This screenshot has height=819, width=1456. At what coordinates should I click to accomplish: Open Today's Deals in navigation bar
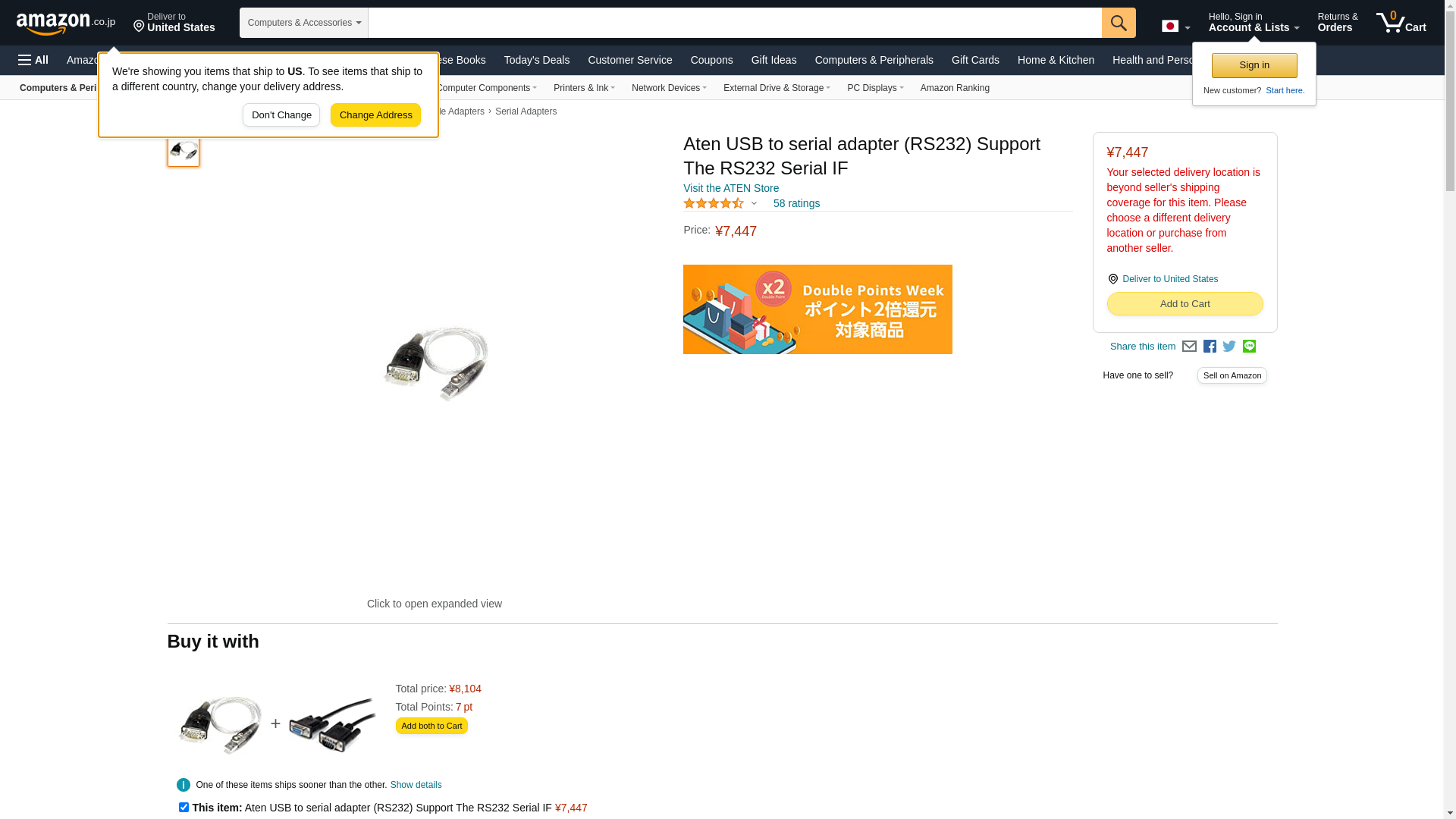tap(537, 60)
